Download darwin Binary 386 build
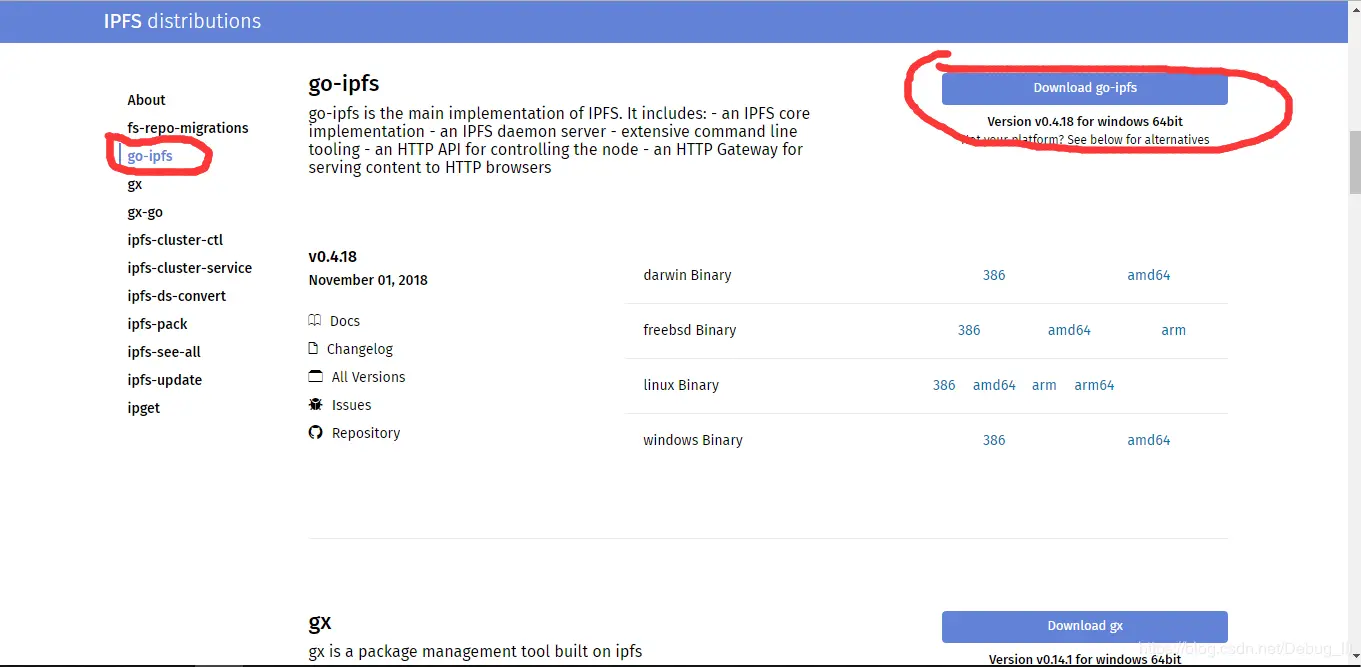This screenshot has width=1361, height=667. point(994,275)
